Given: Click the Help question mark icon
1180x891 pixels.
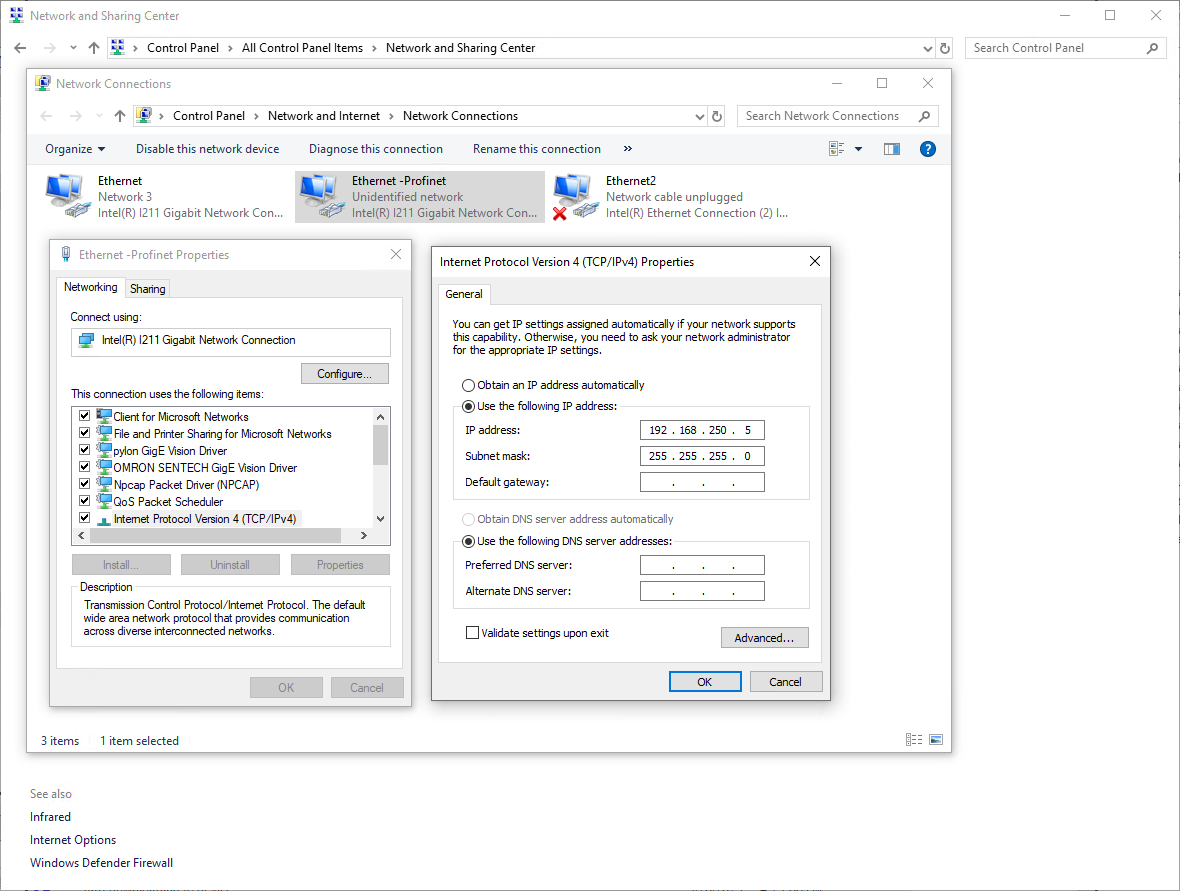Looking at the screenshot, I should pyautogui.click(x=927, y=149).
